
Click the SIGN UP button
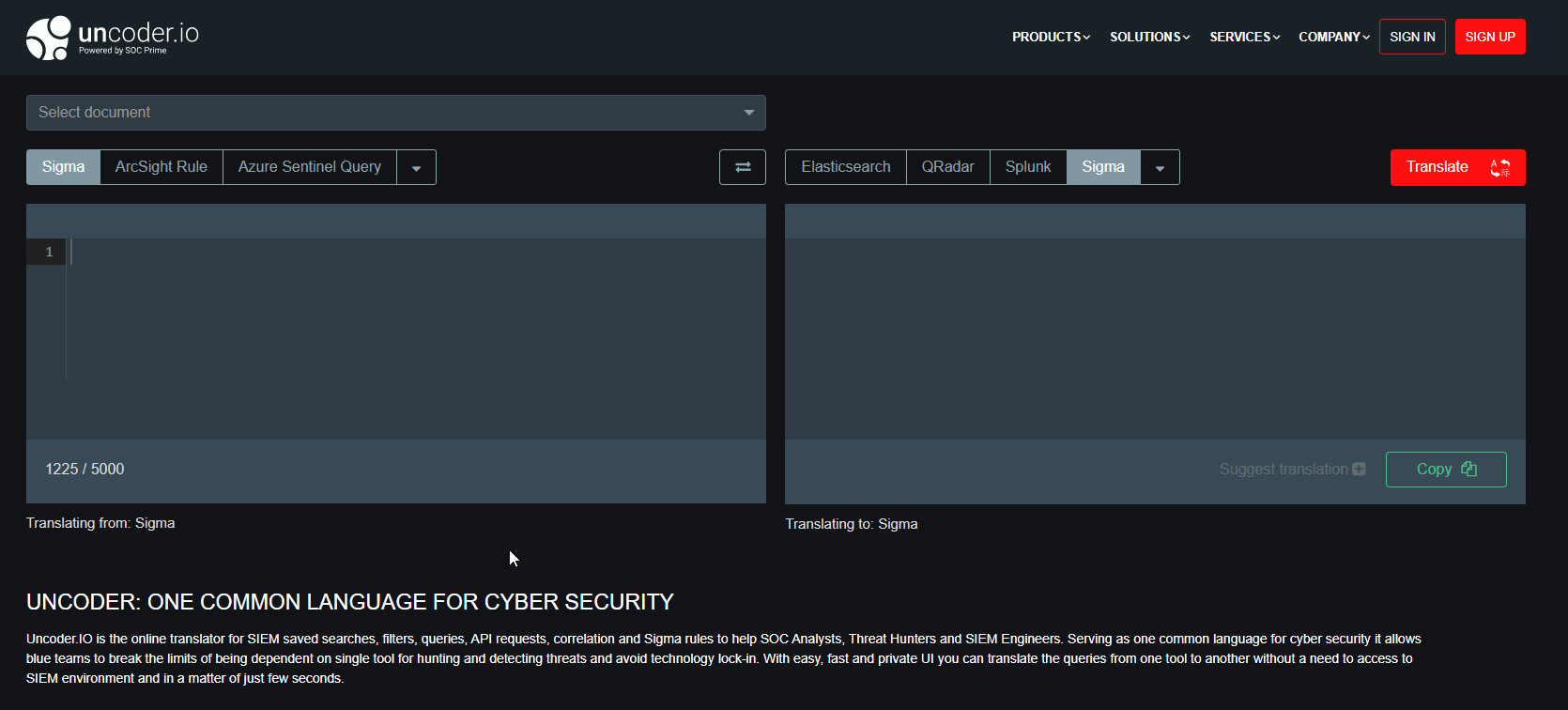click(1490, 37)
